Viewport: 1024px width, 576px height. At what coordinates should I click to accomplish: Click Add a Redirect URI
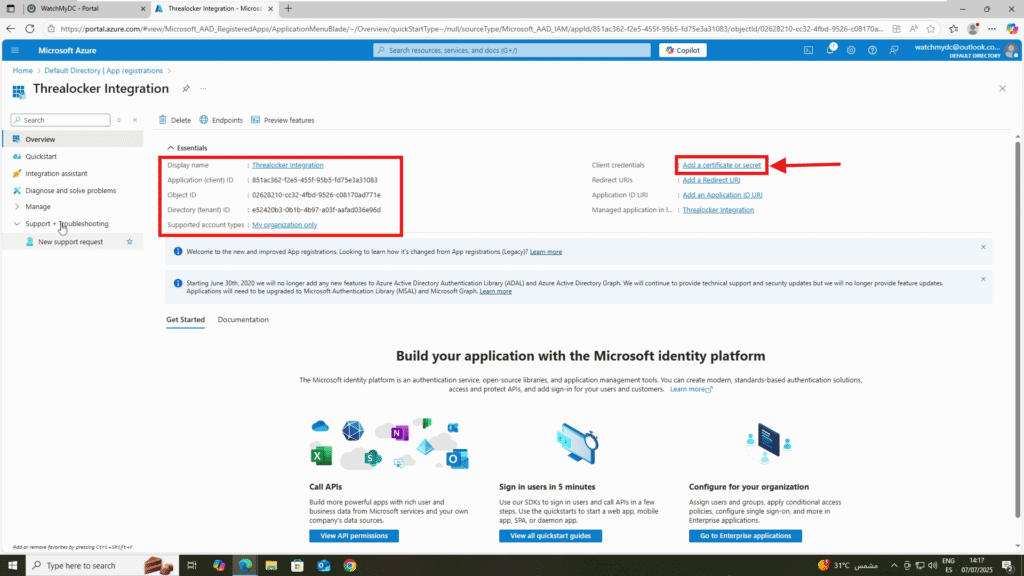pos(711,180)
